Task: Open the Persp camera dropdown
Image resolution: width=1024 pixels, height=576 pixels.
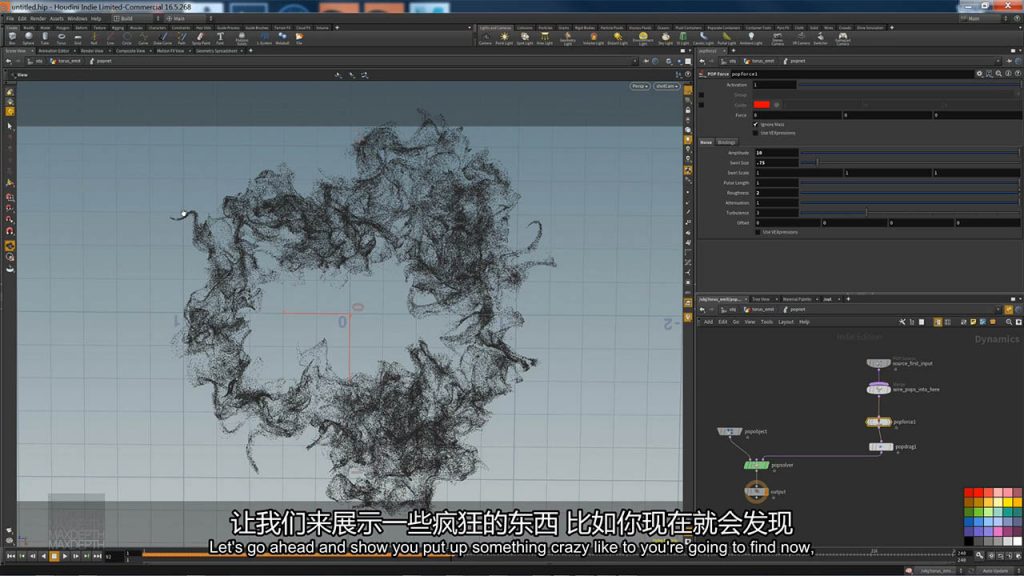Action: [x=639, y=86]
